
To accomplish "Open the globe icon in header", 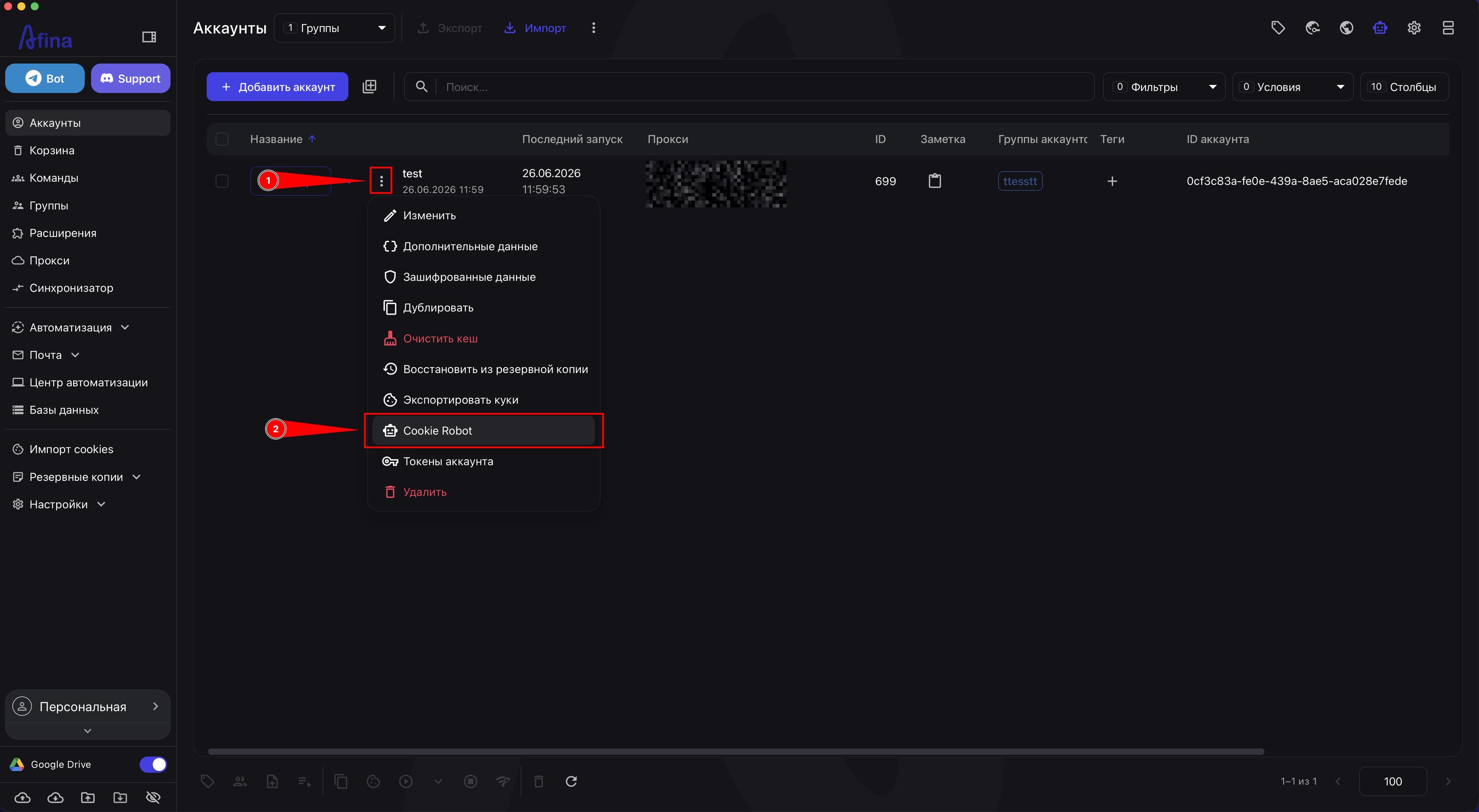I will point(1346,28).
